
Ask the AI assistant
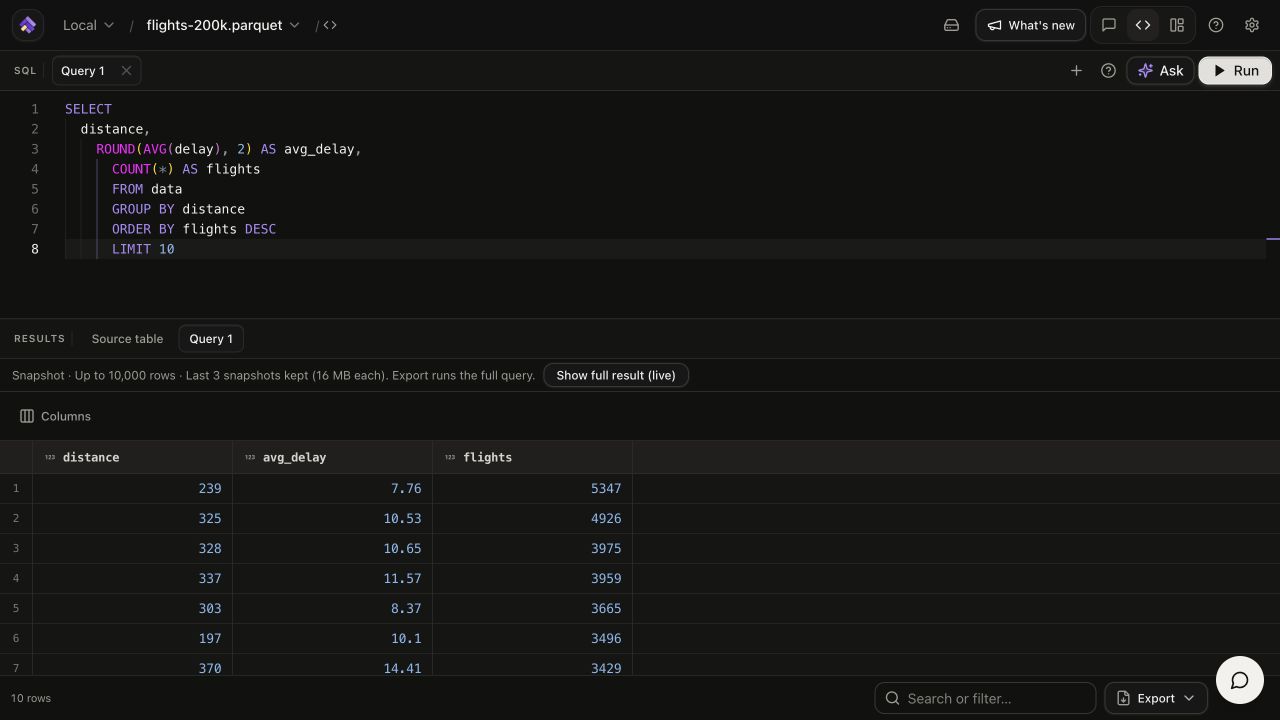point(1160,71)
